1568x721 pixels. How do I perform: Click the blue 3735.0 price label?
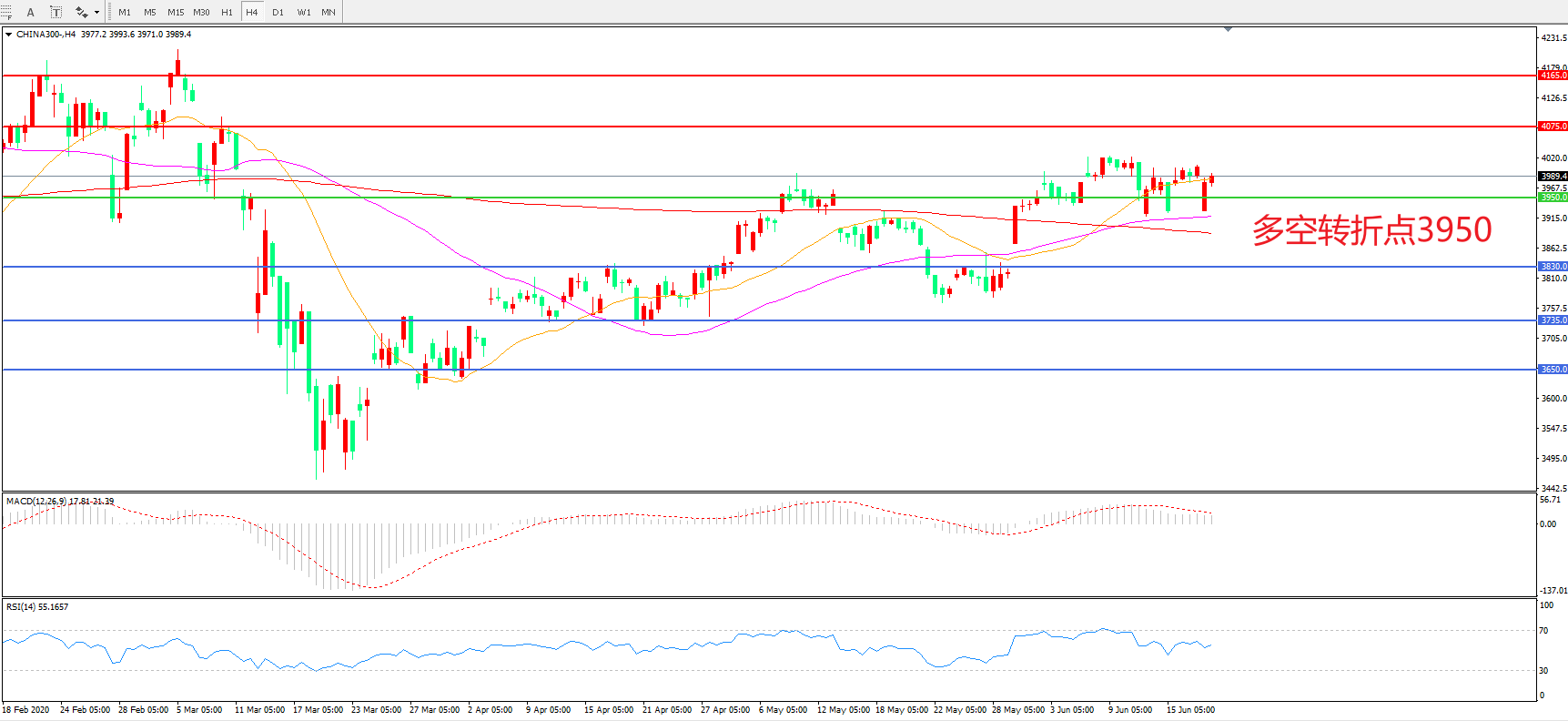[x=1553, y=320]
